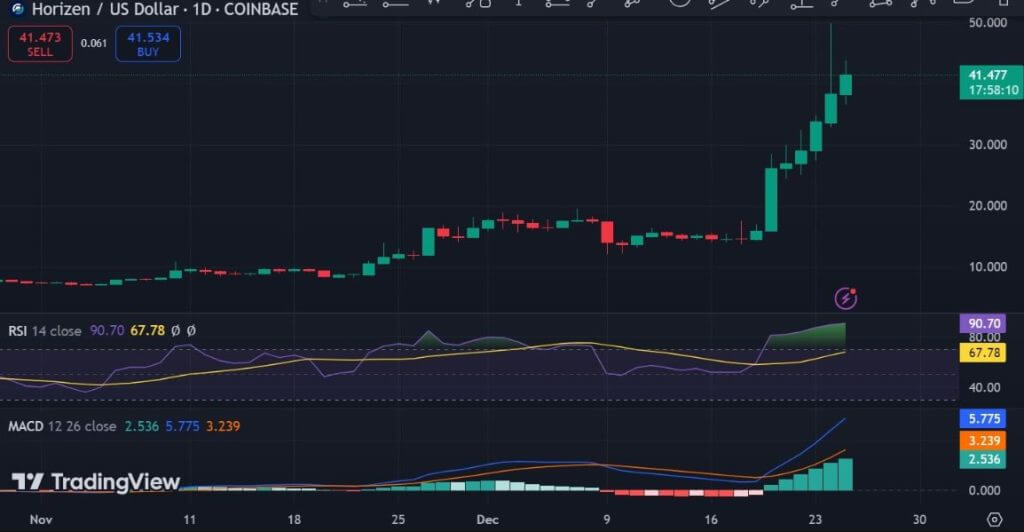Click the blue BUY 41.534 button
Screen dimensions: 1024x532
coord(148,44)
